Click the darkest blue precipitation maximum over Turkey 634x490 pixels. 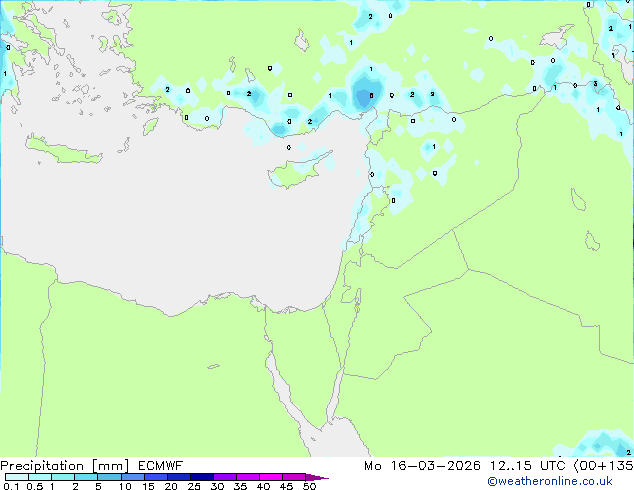click(x=364, y=95)
